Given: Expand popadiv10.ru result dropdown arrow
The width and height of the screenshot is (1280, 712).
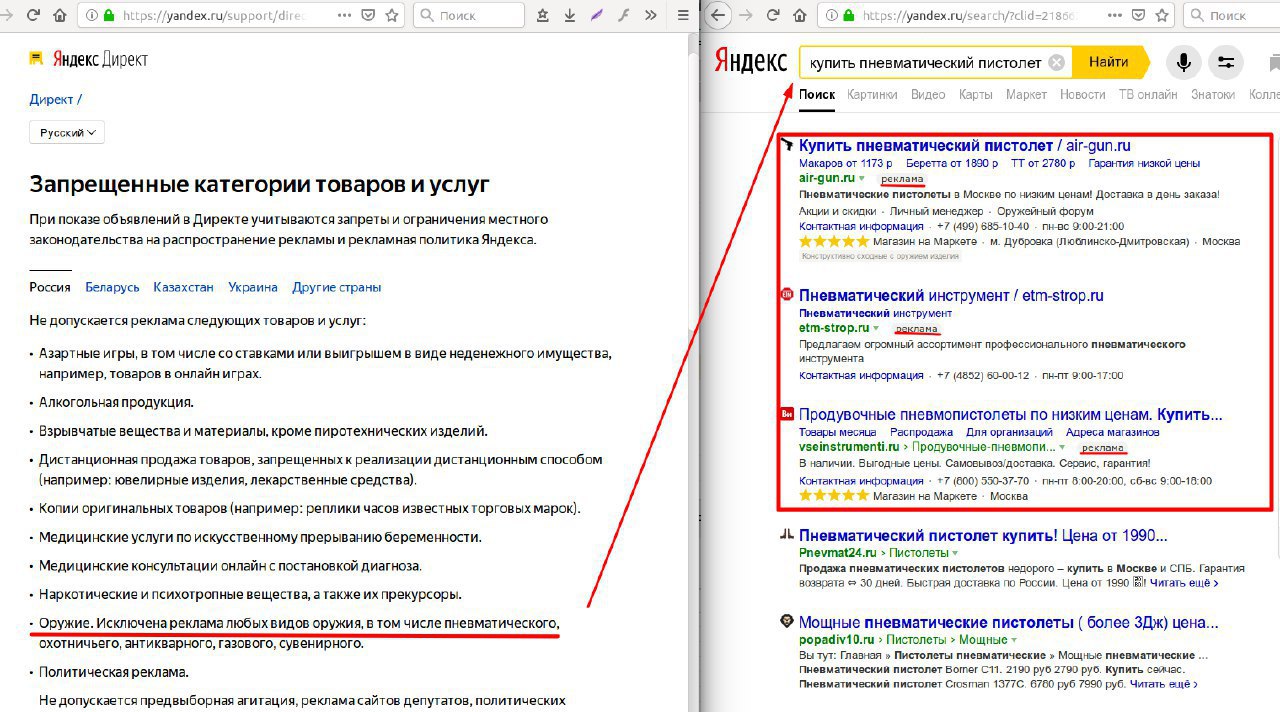Looking at the screenshot, I should click(1014, 639).
